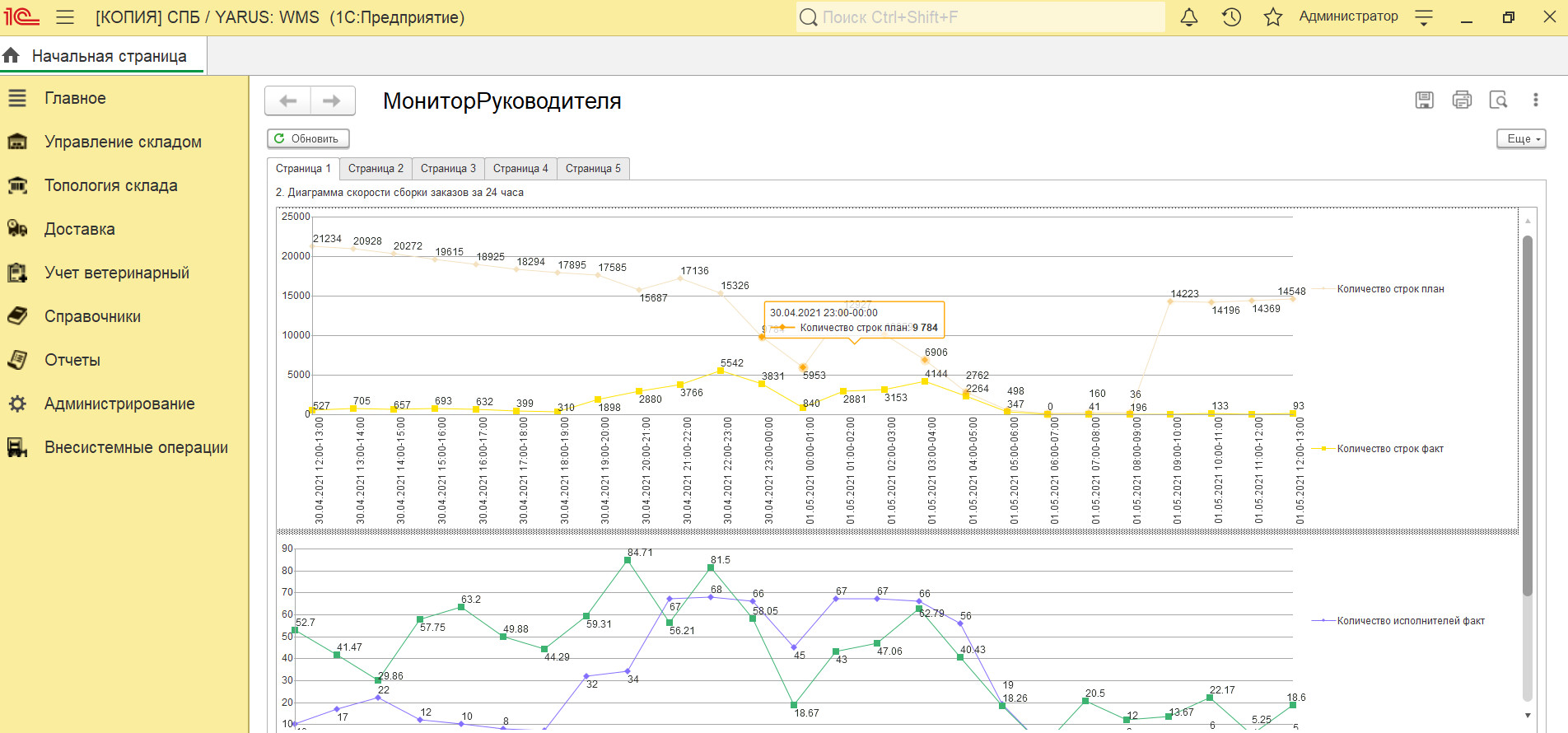Open the 1C main menu hamburger icon
Image resolution: width=1568 pixels, height=733 pixels.
tap(65, 17)
